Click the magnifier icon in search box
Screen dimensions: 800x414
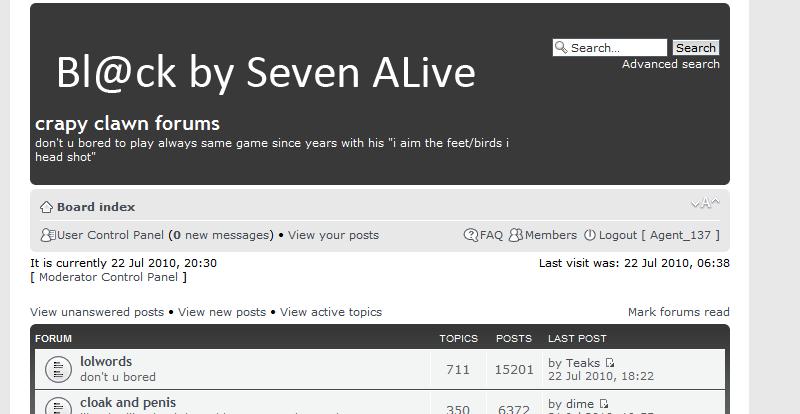(x=562, y=47)
